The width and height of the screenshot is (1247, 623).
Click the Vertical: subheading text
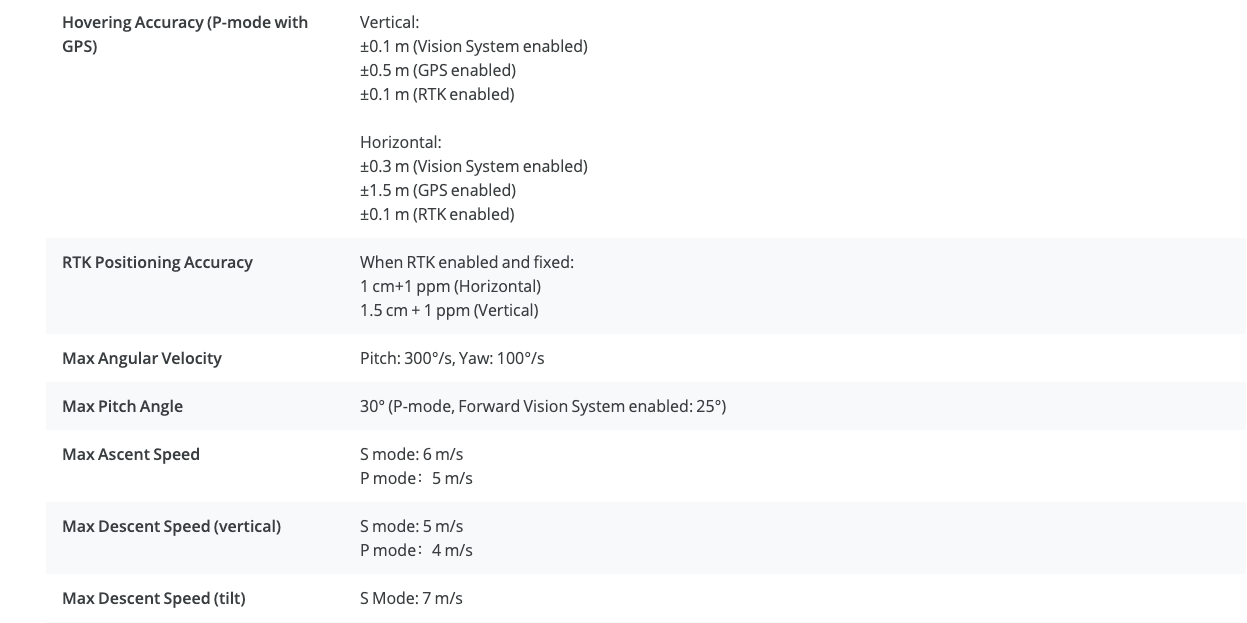[390, 22]
